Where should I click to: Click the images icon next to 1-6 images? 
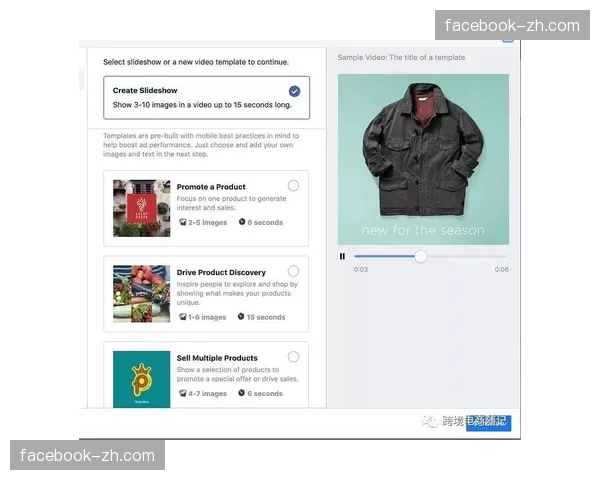[183, 317]
